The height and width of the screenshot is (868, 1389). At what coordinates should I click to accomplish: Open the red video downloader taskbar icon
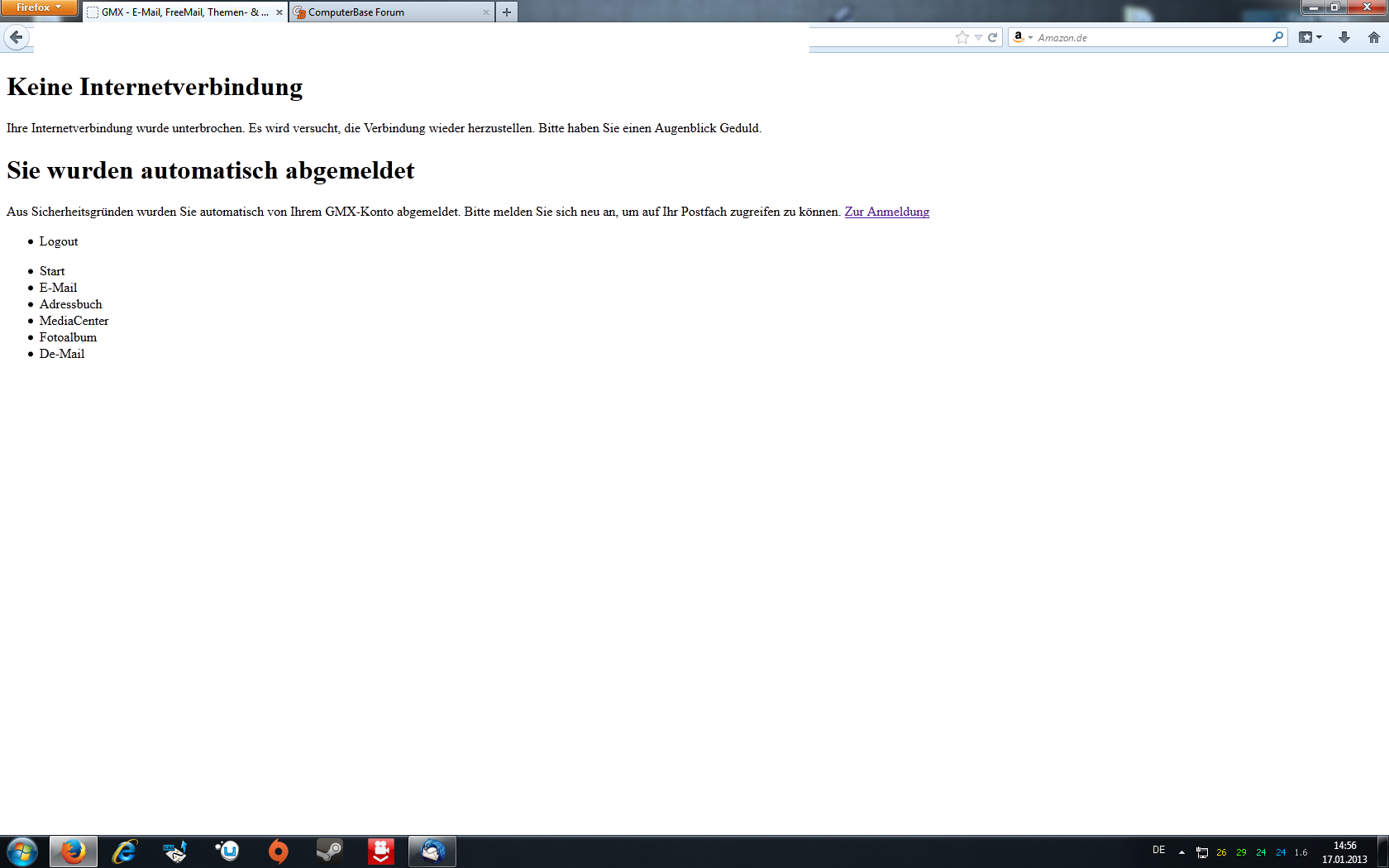point(381,851)
